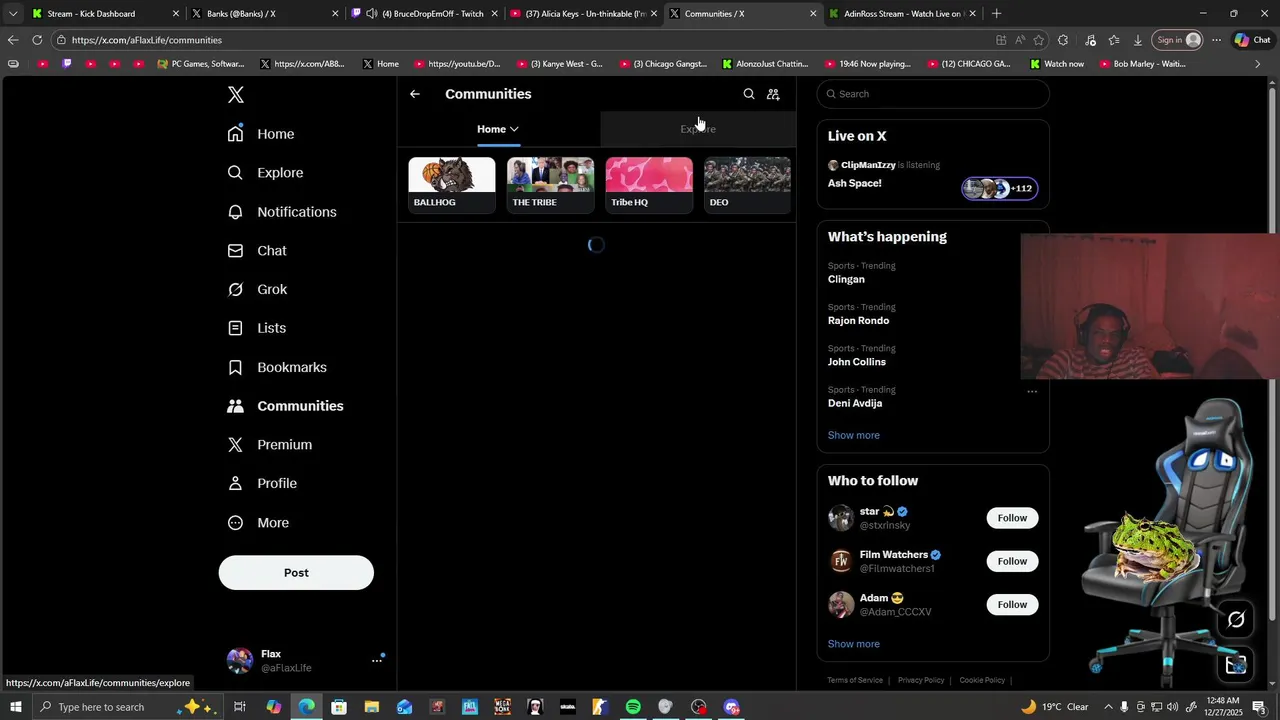Expand the Home dropdown in Communities
1280x720 pixels.
(497, 129)
